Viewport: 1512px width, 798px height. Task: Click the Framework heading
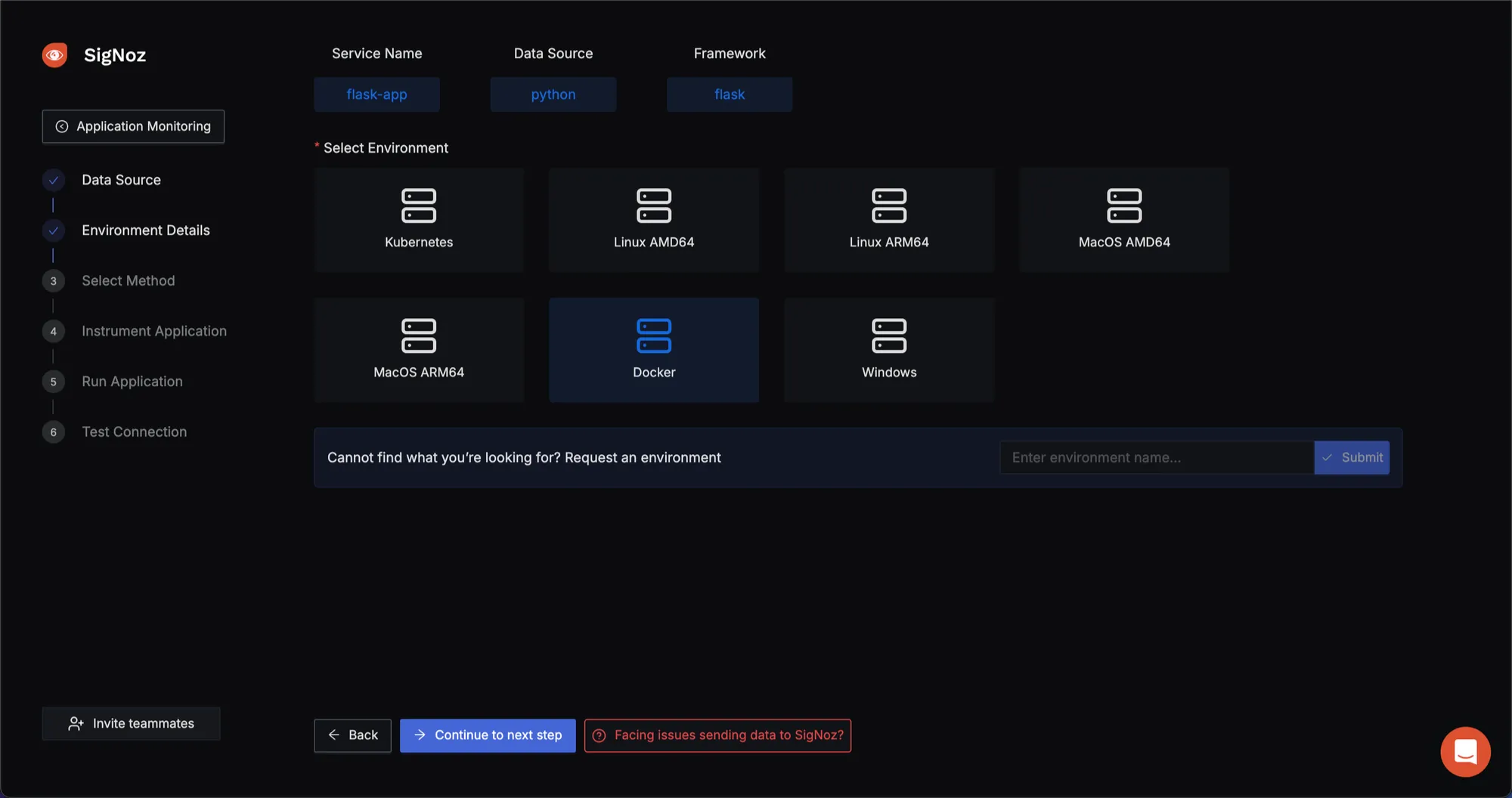pos(730,54)
